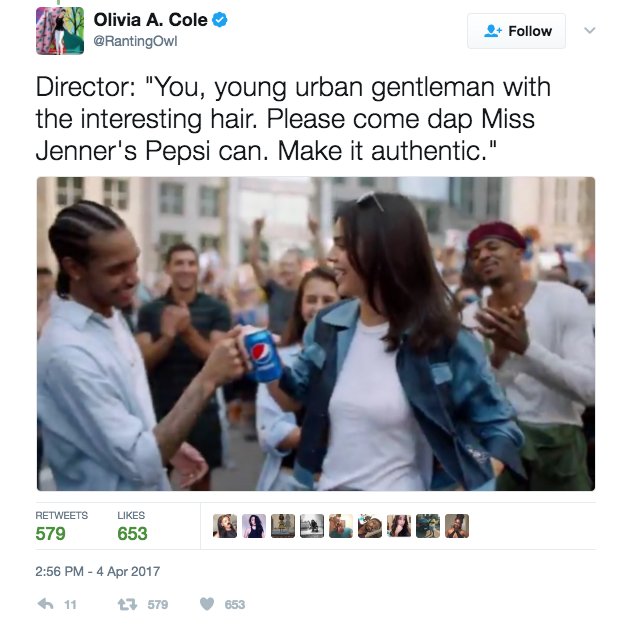
Task: Open the 2:56 PM - 4 Apr 2017 timestamp
Action: pyautogui.click(x=98, y=571)
